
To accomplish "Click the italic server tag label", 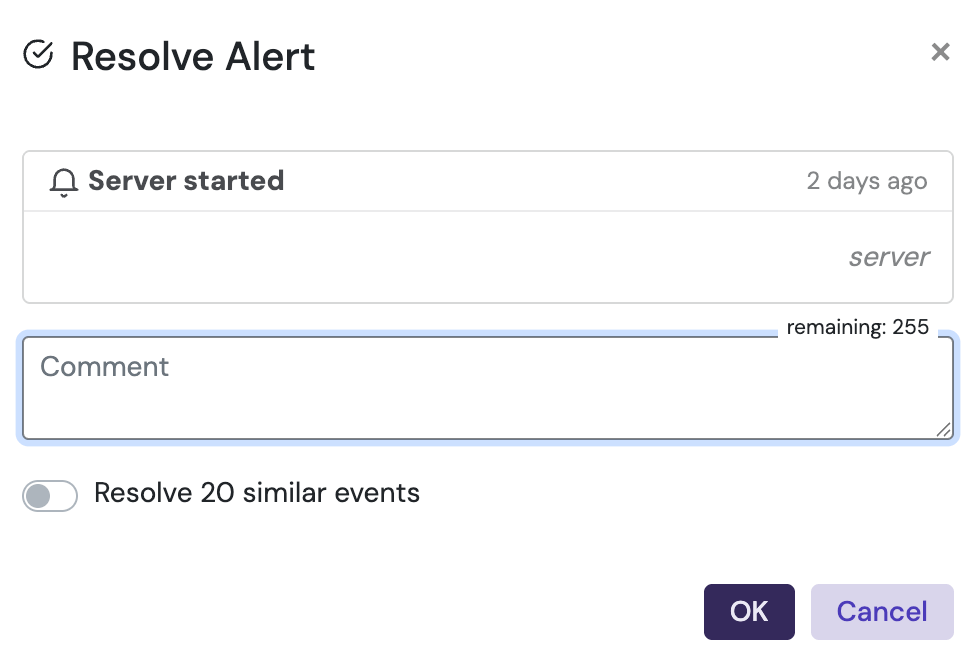I will coord(888,257).
